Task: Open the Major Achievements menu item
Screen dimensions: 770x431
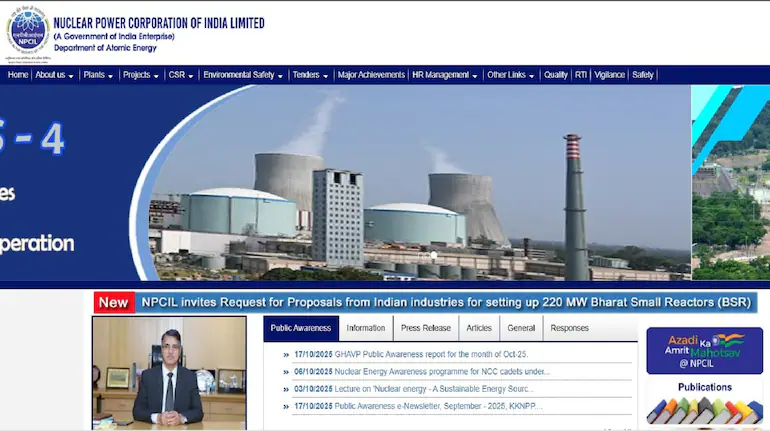Action: tap(371, 75)
